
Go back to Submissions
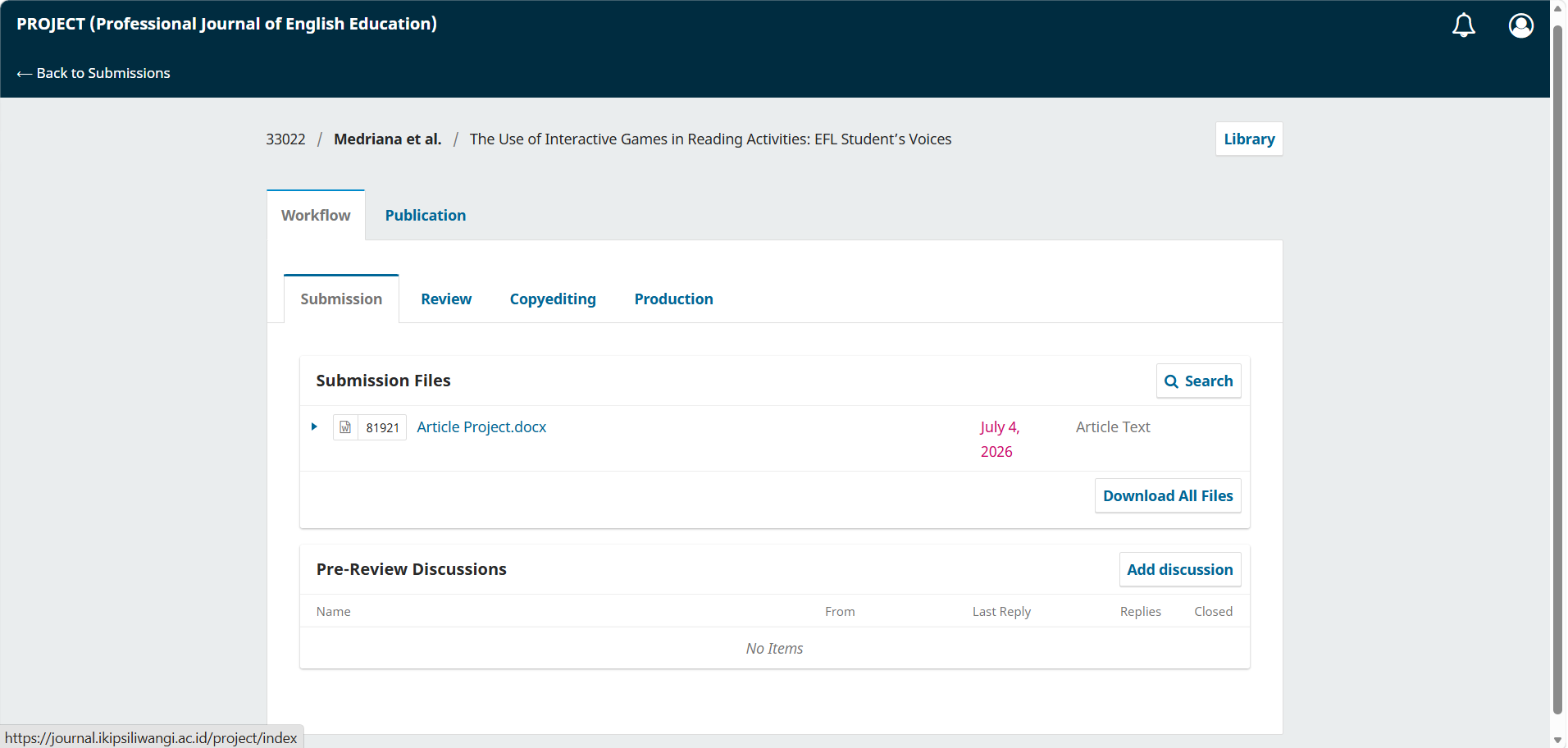pos(93,73)
